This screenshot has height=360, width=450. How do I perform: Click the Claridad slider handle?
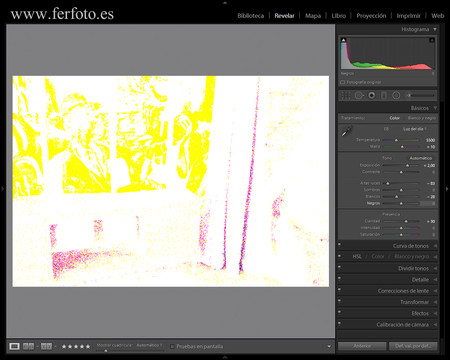click(406, 222)
